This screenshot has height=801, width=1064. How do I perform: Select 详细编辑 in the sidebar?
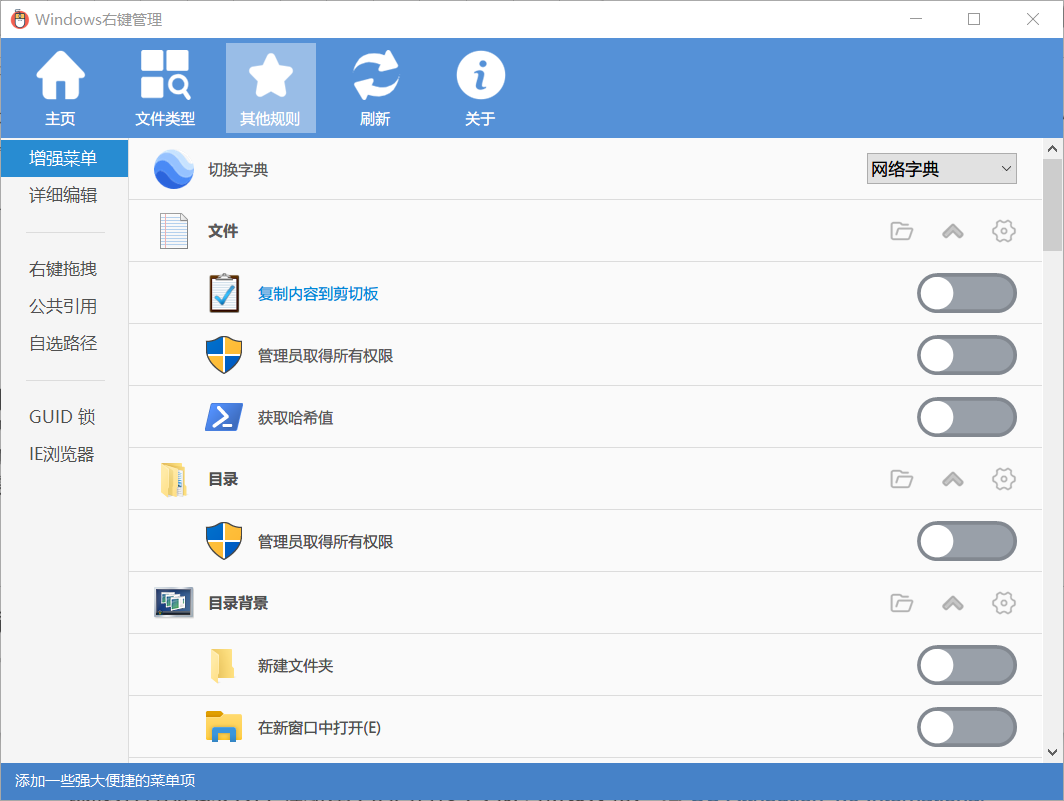click(x=63, y=195)
